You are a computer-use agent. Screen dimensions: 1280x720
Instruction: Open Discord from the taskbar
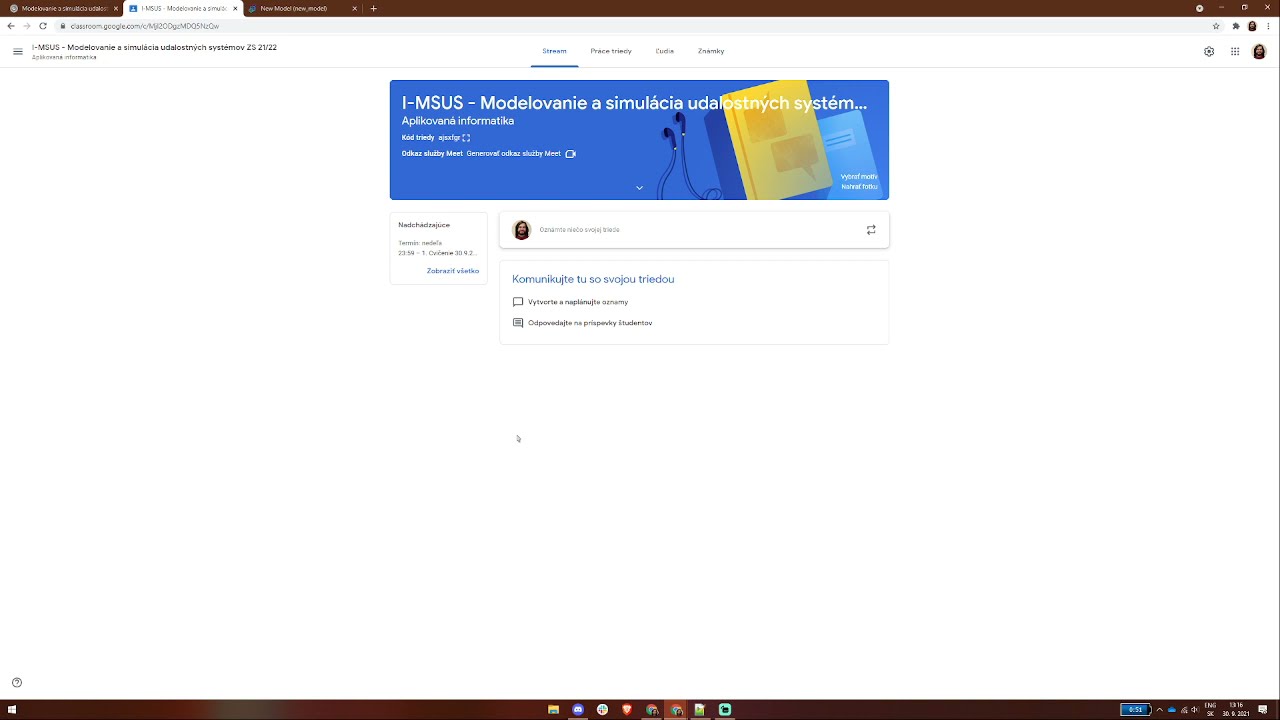coord(578,710)
